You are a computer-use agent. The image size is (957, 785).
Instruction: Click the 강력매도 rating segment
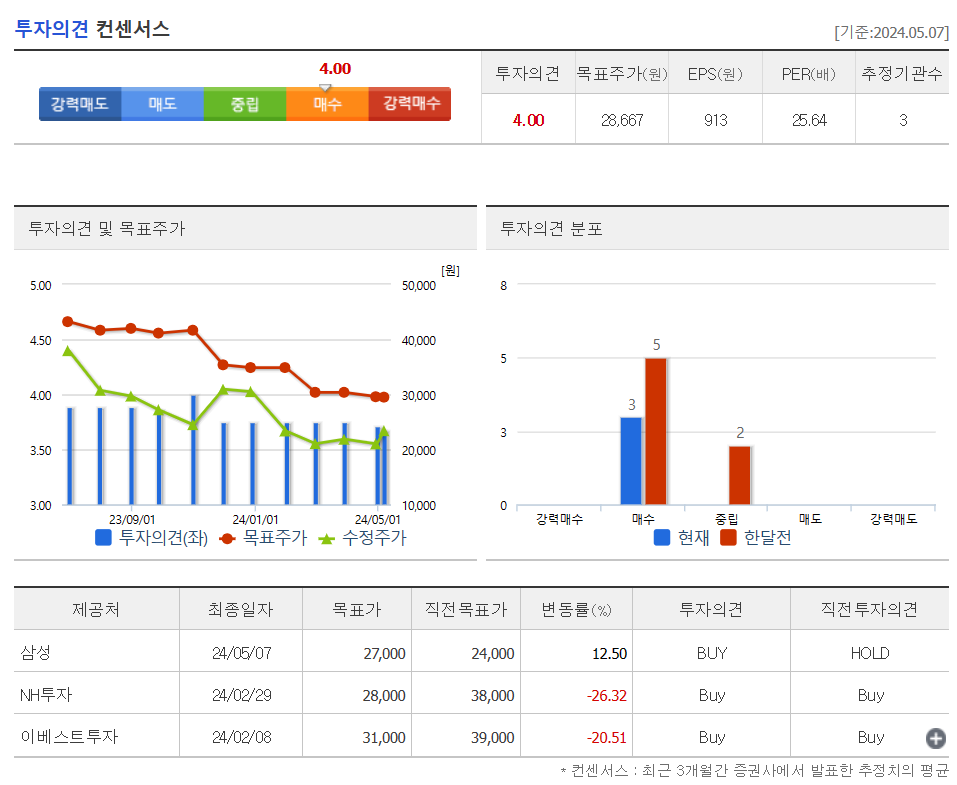(80, 104)
